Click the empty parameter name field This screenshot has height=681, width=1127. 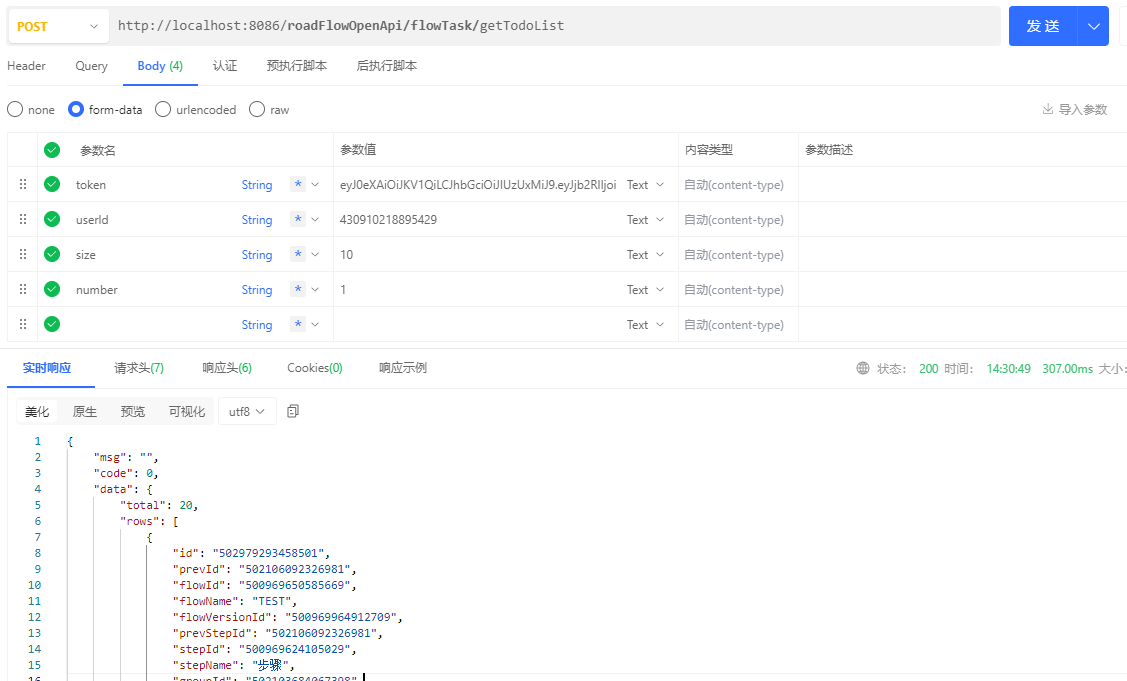[x=155, y=324]
